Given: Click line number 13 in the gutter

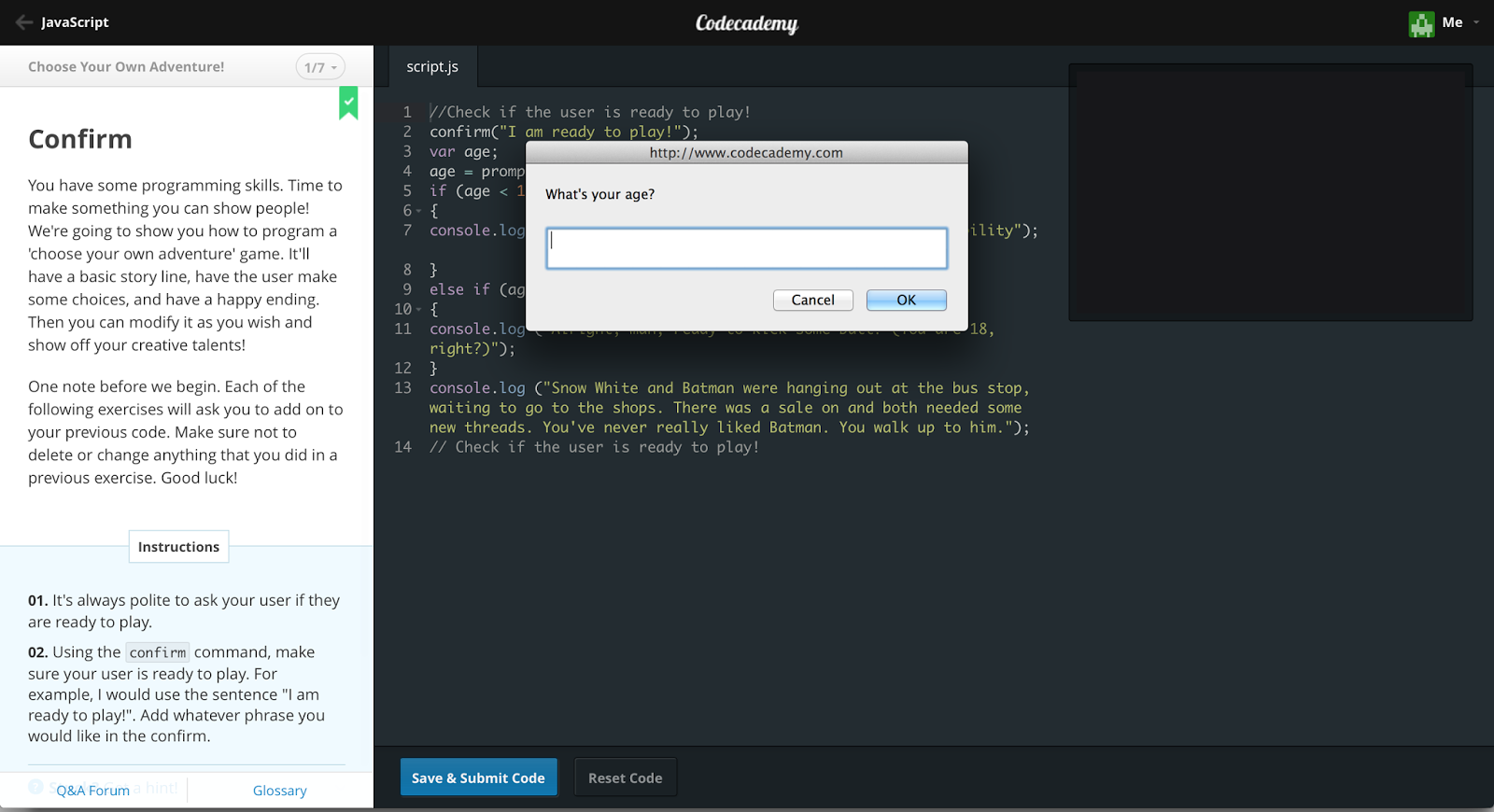Looking at the screenshot, I should 402,387.
